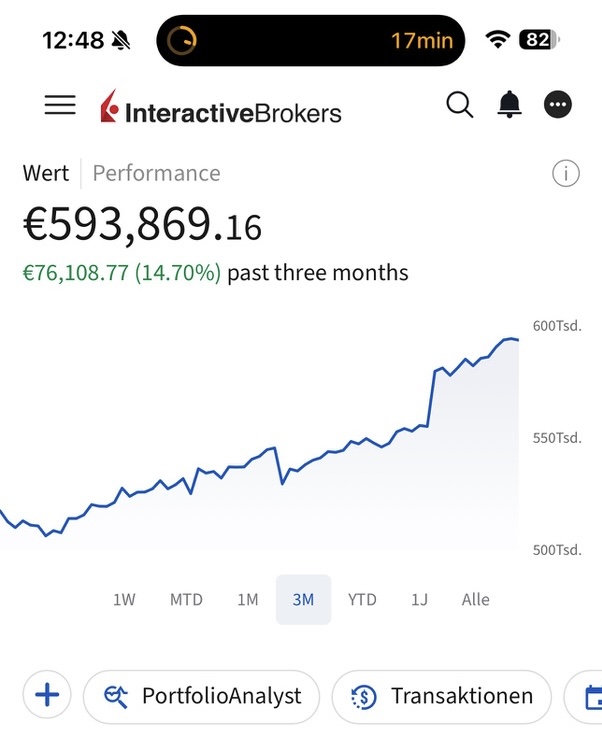Image resolution: width=602 pixels, height=739 pixels.
Task: Select the MTD time range
Action: click(x=186, y=599)
